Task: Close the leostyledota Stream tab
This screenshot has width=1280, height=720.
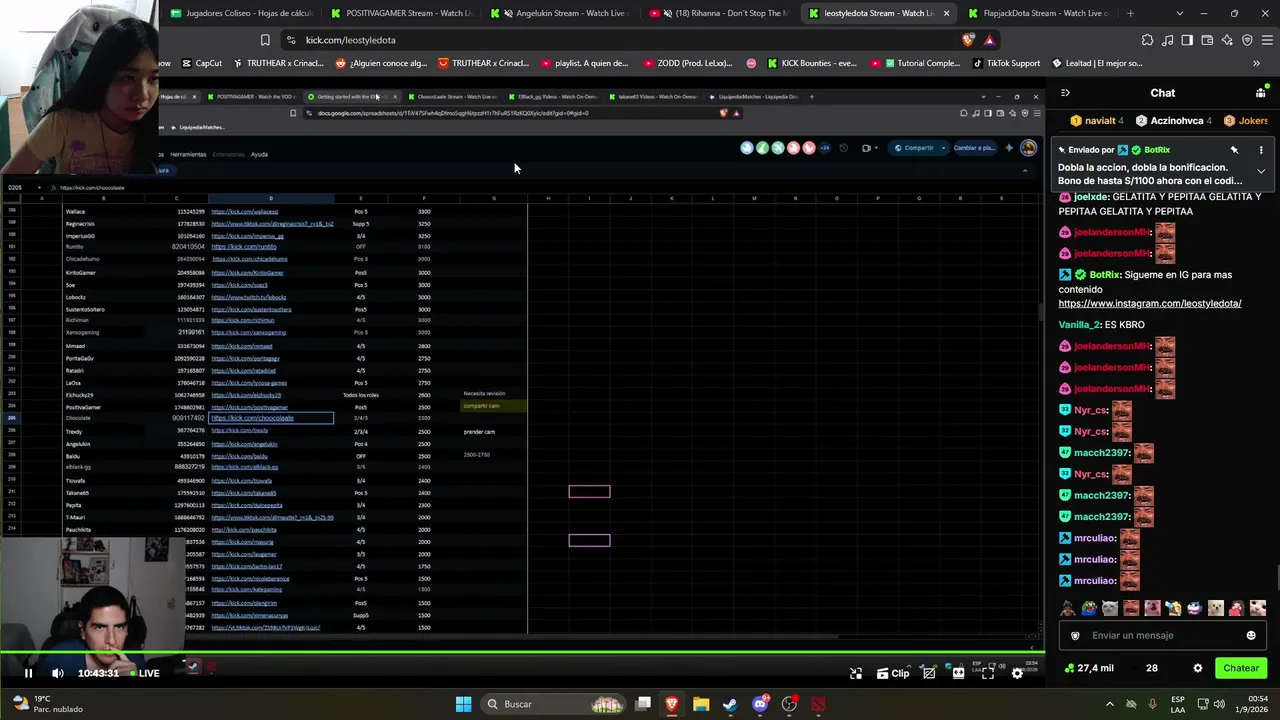Action: pos(946,13)
